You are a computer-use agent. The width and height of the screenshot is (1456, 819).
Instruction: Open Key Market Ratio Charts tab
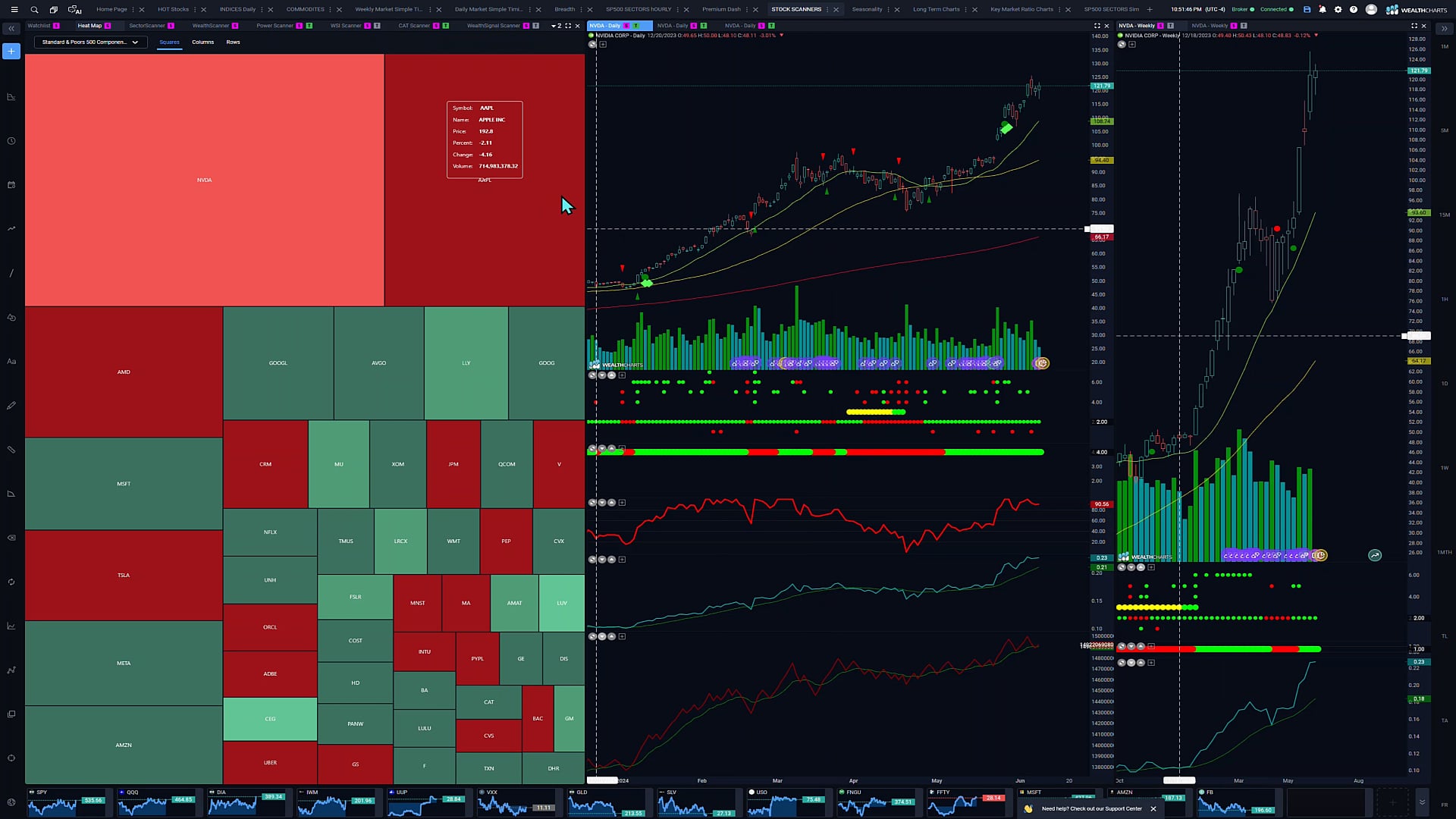[1021, 10]
